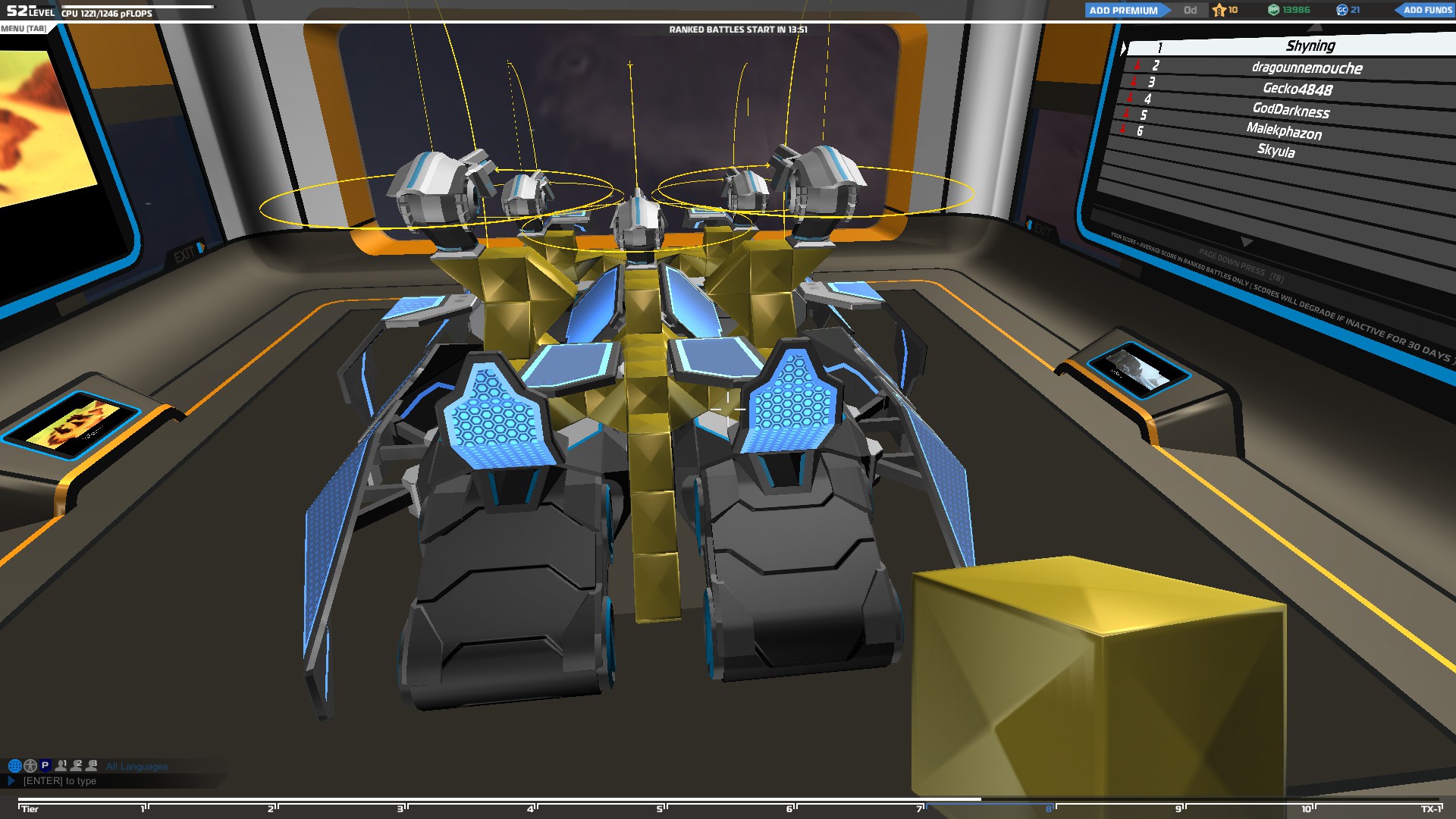The image size is (1456, 819).
Task: Click the ADD FUNDS button
Action: 1426,10
